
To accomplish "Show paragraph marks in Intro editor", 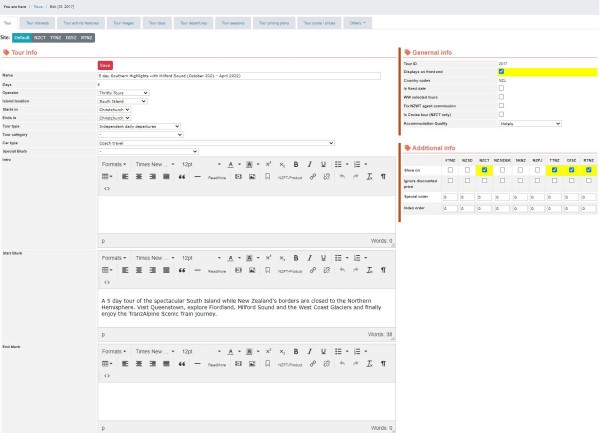I will 383,177.
